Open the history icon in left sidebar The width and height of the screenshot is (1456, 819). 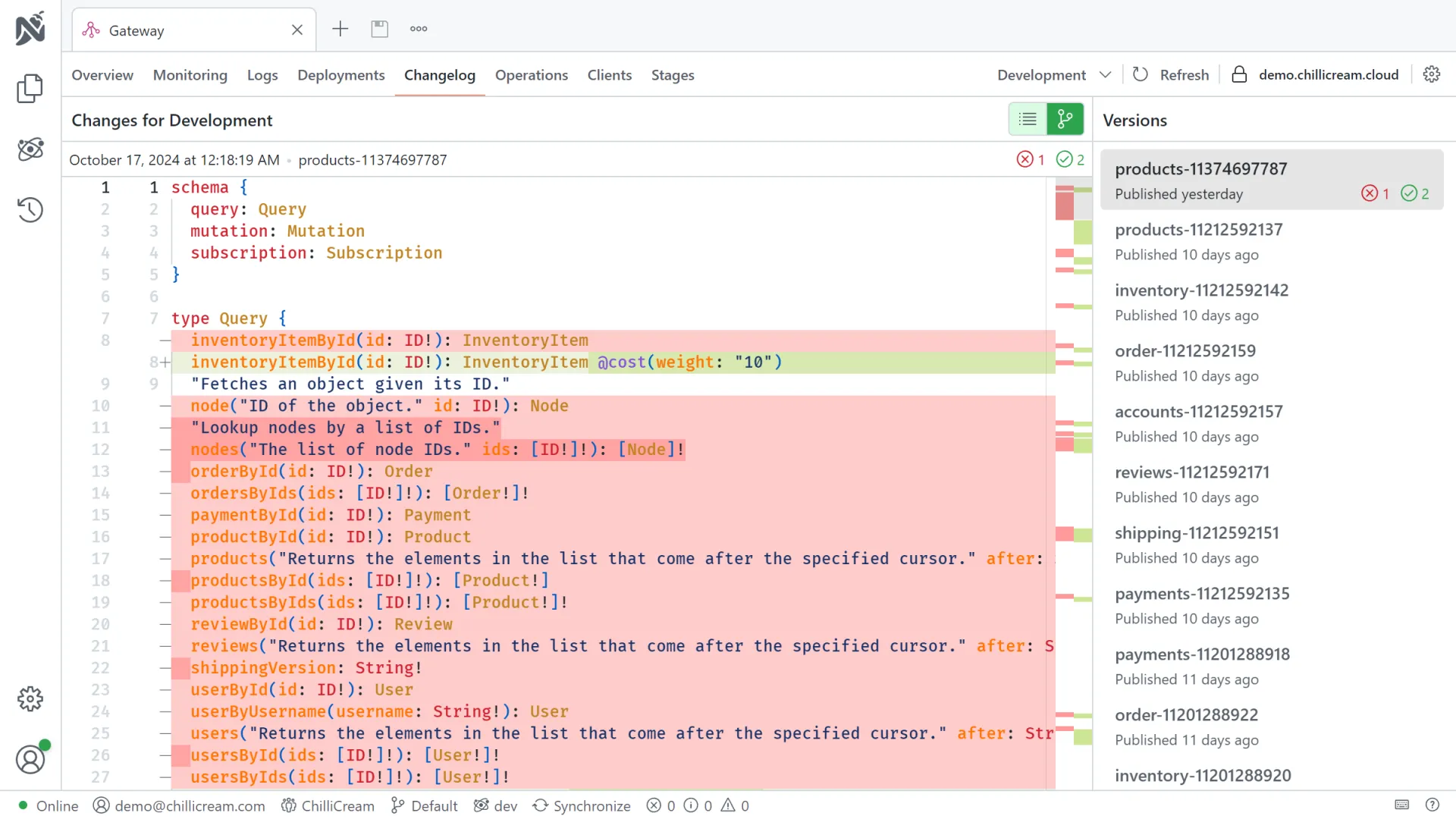pyautogui.click(x=30, y=210)
